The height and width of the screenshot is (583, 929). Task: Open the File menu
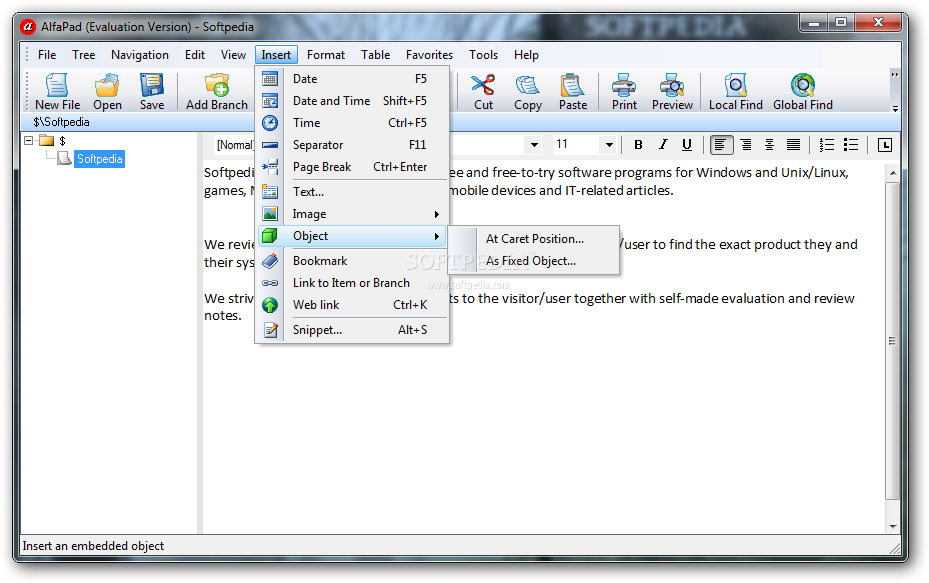point(47,55)
